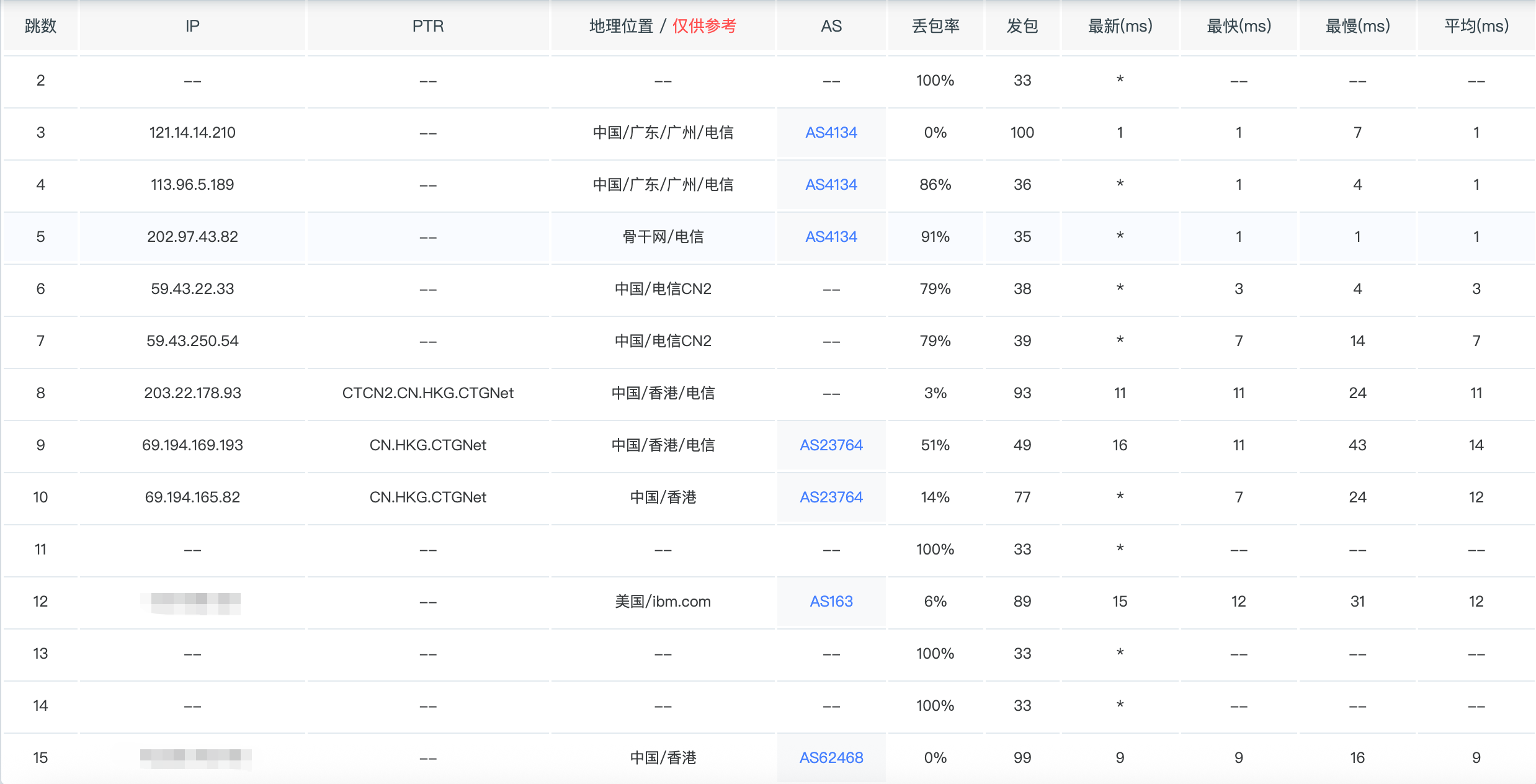Click AS4134 link for 202.97.43.82
This screenshot has width=1536, height=784.
tap(831, 236)
